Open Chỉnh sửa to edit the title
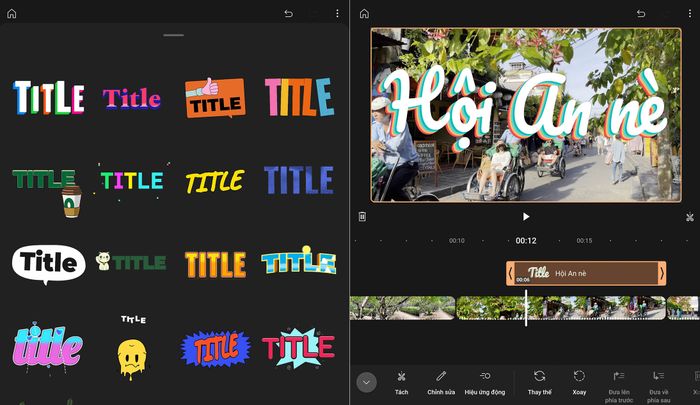The image size is (700, 405). pos(441,383)
